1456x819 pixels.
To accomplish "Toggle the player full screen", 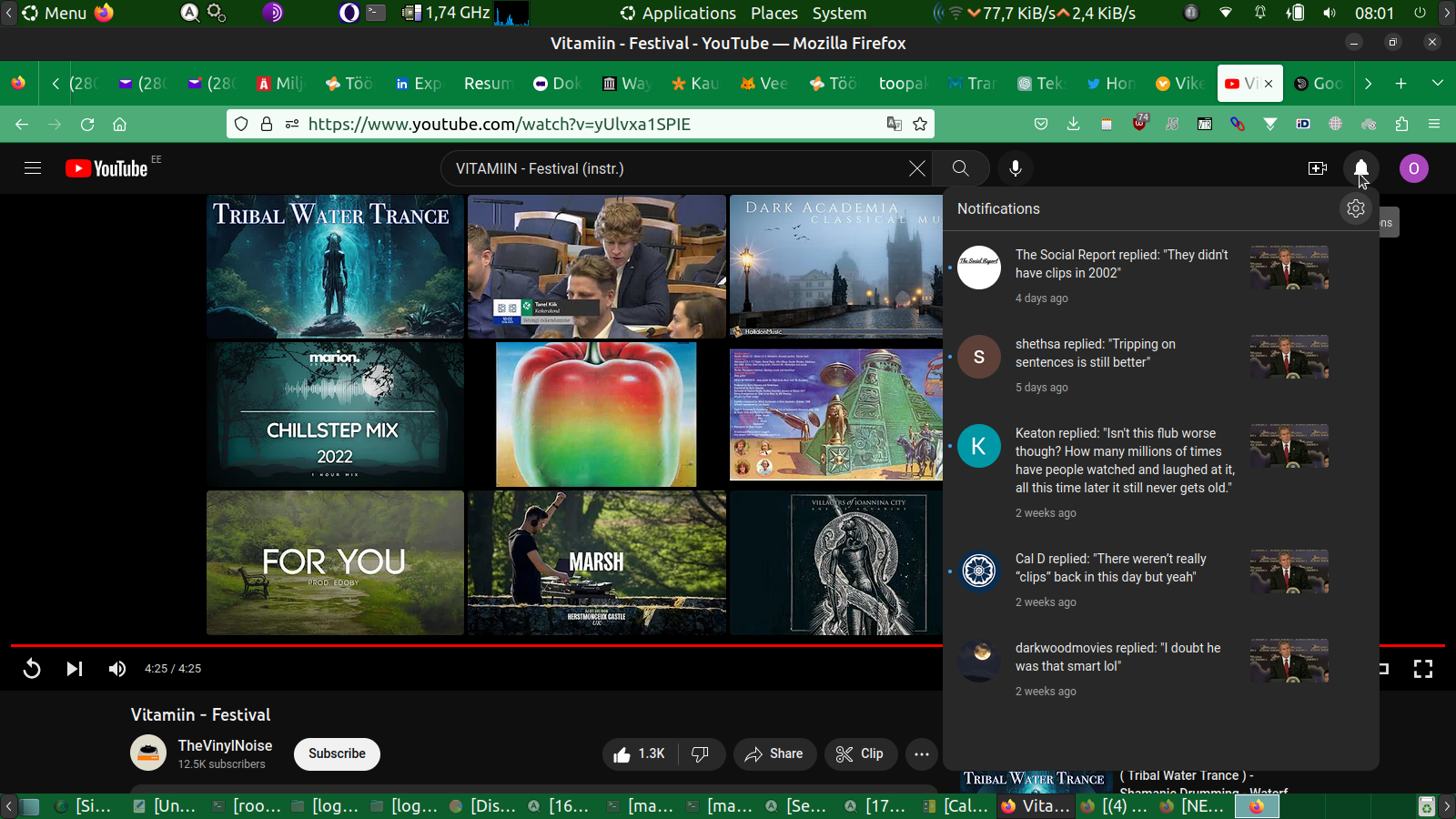I will [x=1422, y=669].
